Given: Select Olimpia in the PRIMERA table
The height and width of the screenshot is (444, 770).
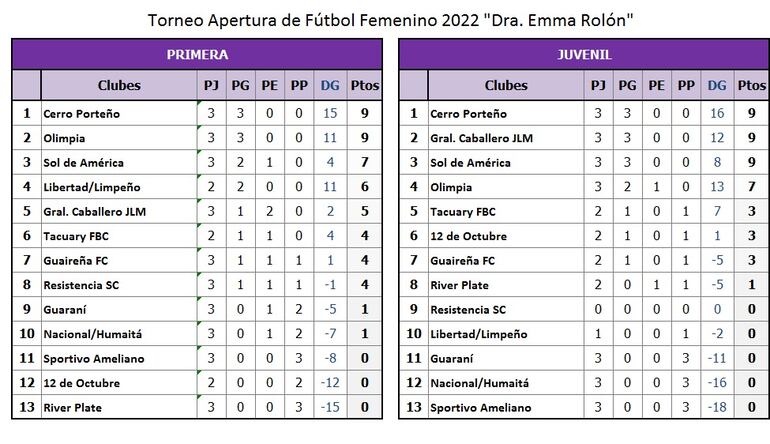Looking at the screenshot, I should point(64,138).
